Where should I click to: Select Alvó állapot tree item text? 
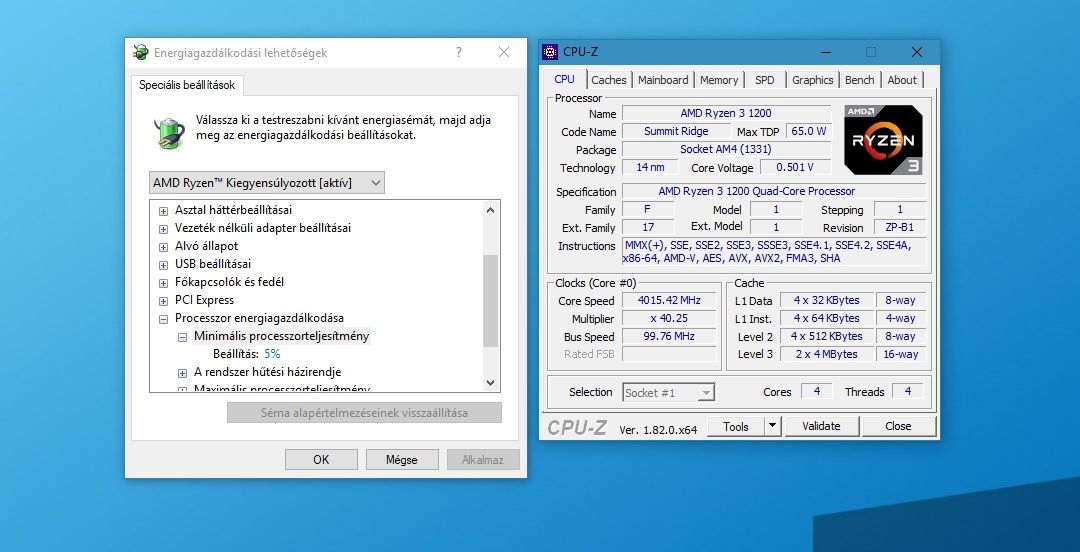[207, 246]
